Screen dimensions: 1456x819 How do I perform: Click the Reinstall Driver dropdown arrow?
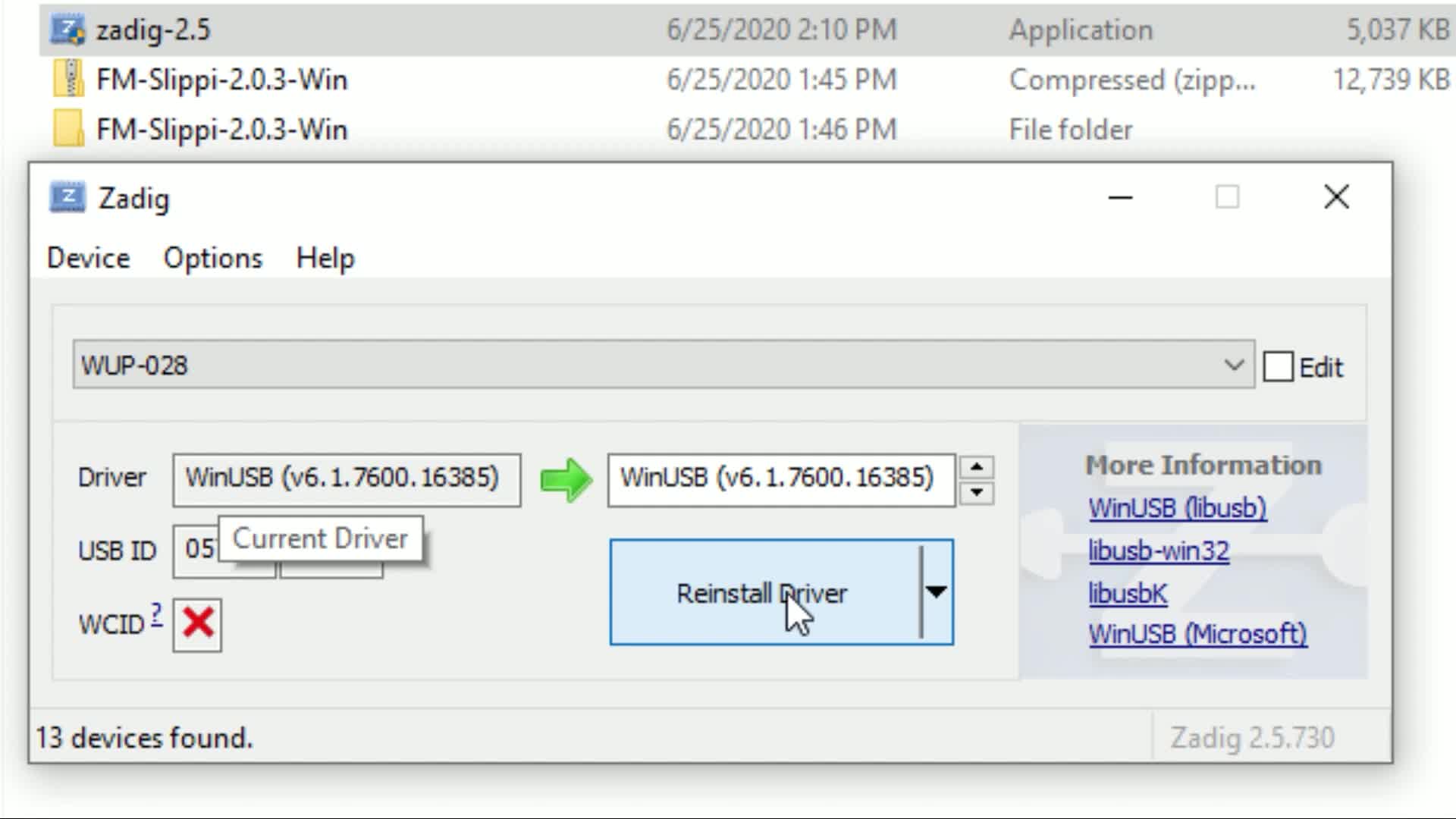pos(935,593)
